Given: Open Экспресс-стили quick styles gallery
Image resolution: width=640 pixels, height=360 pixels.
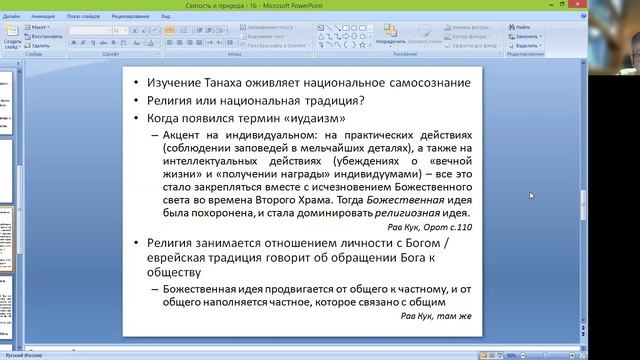Looking at the screenshot, I should tap(424, 35).
